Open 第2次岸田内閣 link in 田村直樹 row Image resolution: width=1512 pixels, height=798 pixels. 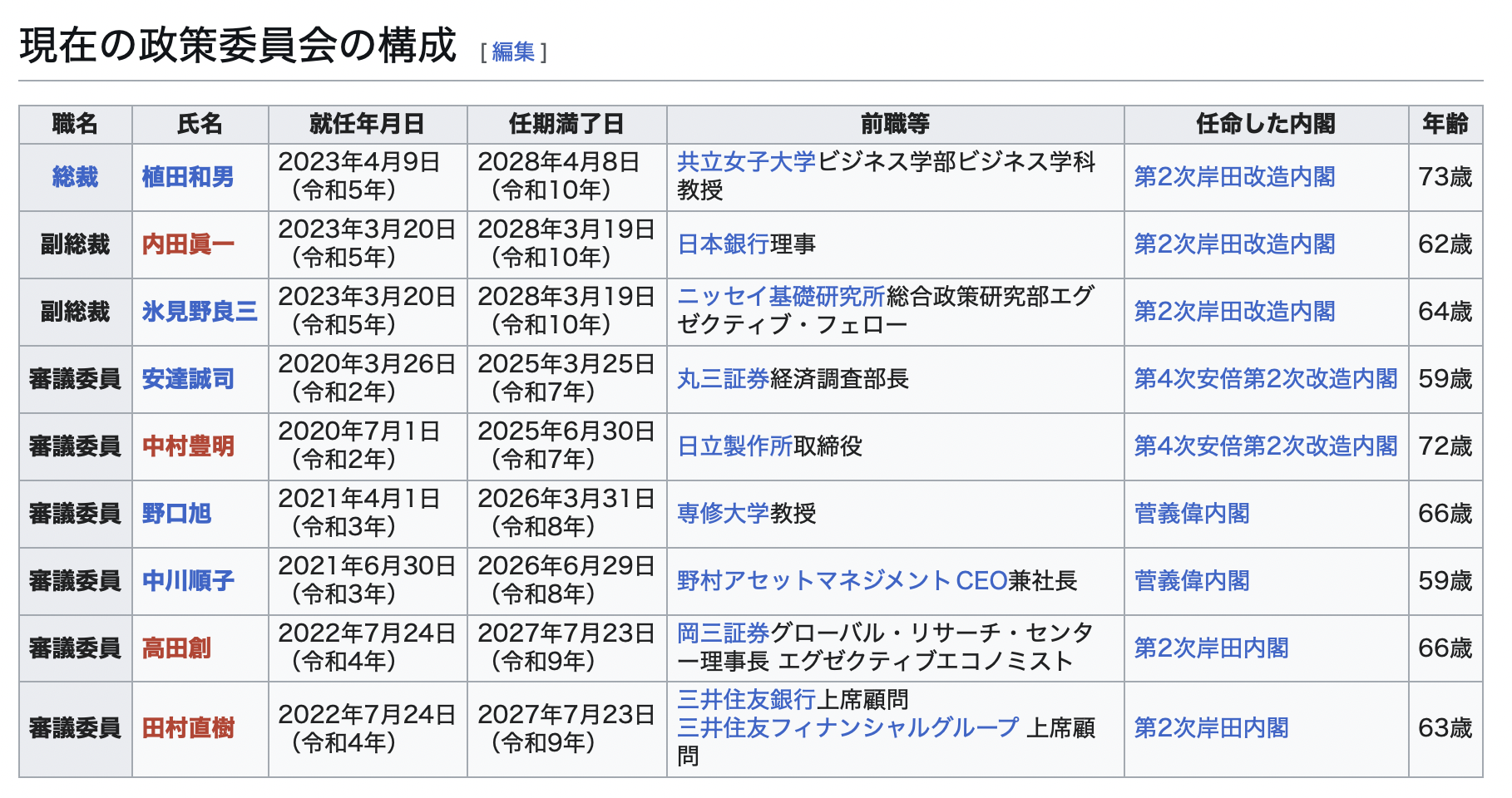[1211, 729]
